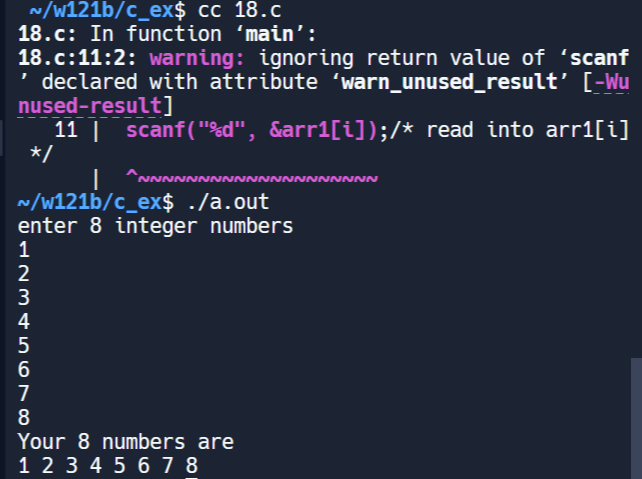Click the vertical scrollbar thumb

tap(636, 418)
